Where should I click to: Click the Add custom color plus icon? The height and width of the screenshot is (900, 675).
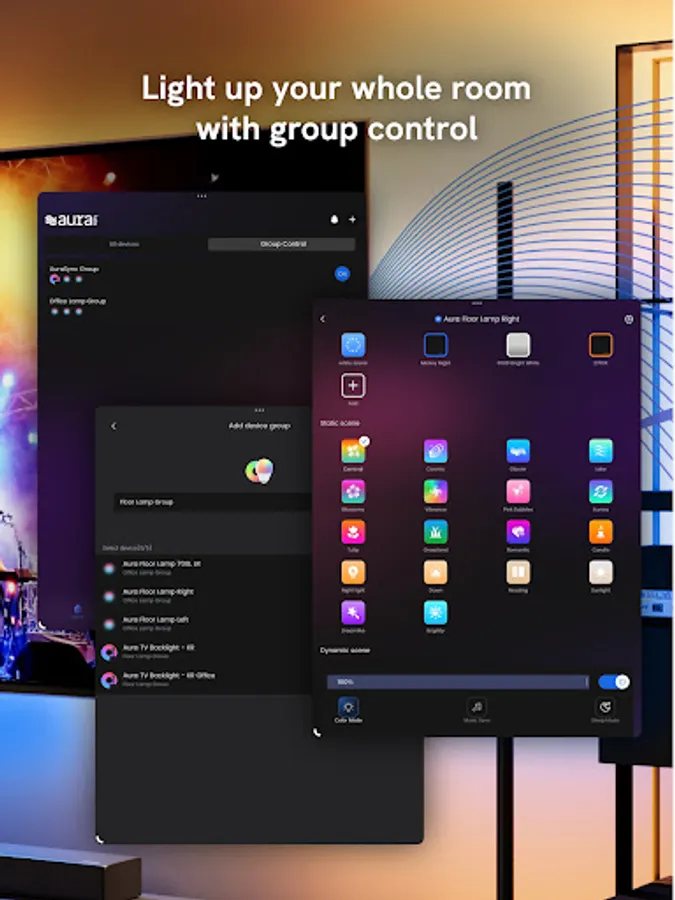(353, 386)
